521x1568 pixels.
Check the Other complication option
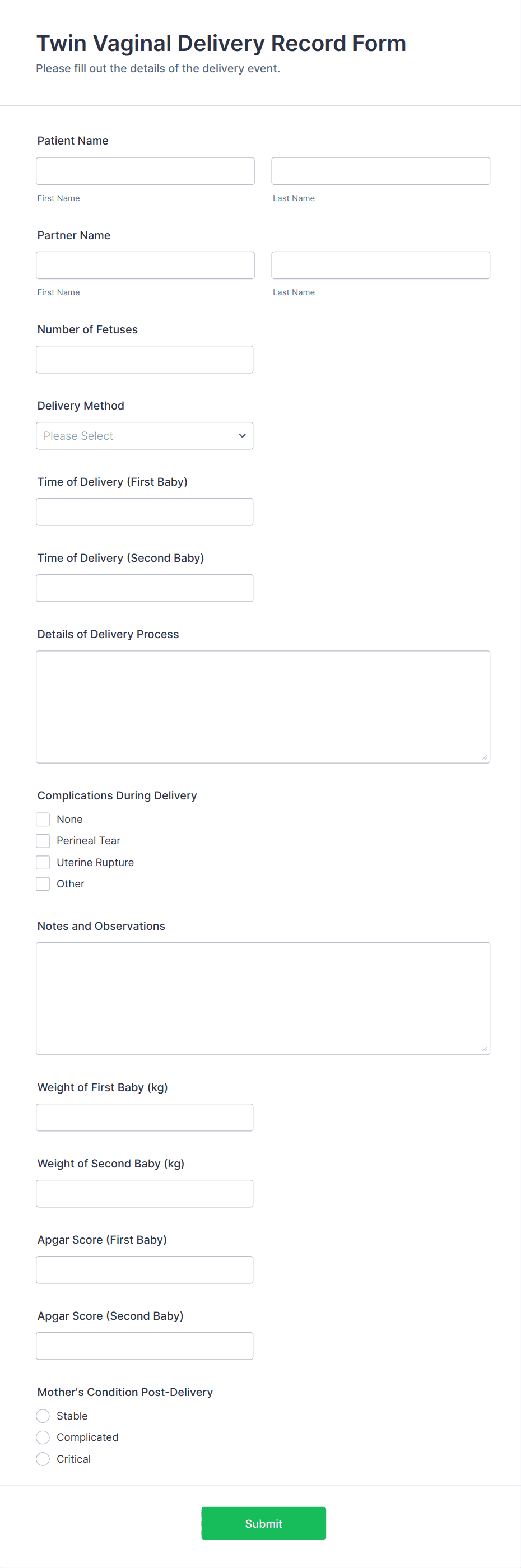point(43,884)
